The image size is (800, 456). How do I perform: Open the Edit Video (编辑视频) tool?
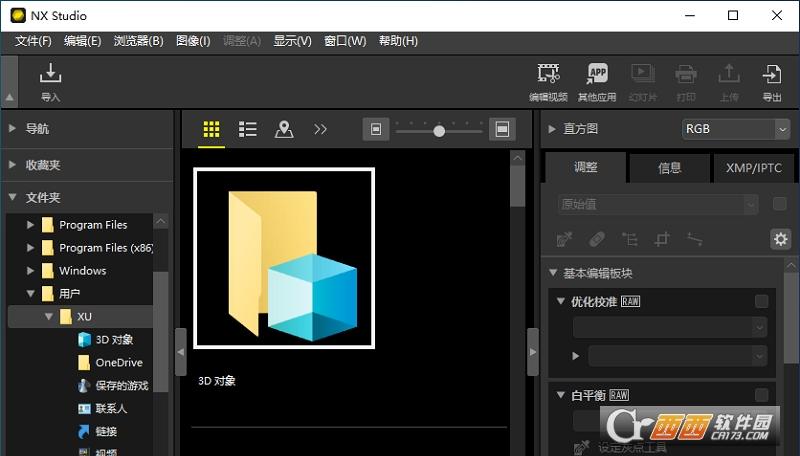point(548,82)
